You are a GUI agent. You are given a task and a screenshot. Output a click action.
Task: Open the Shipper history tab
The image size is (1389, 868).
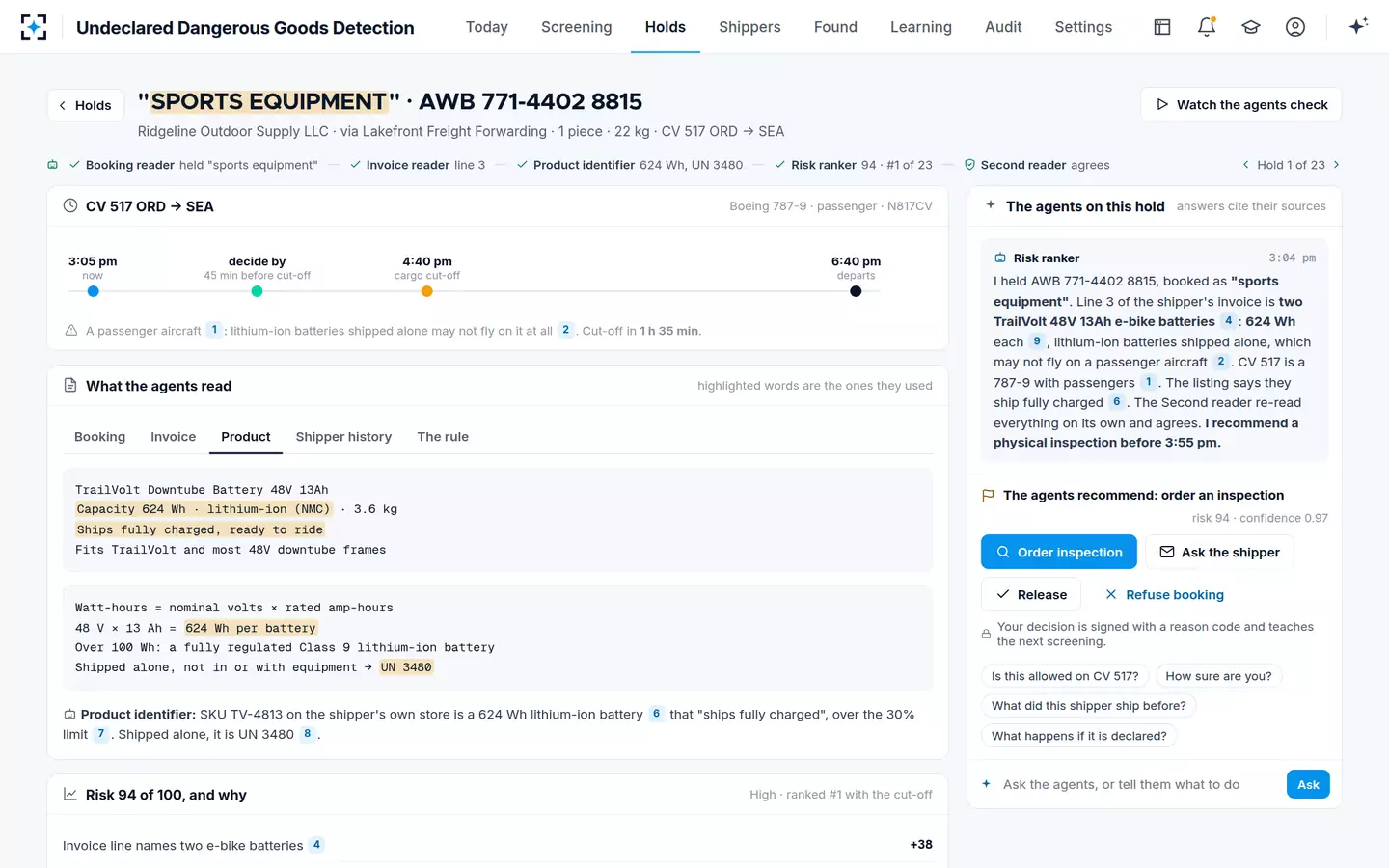(x=343, y=437)
